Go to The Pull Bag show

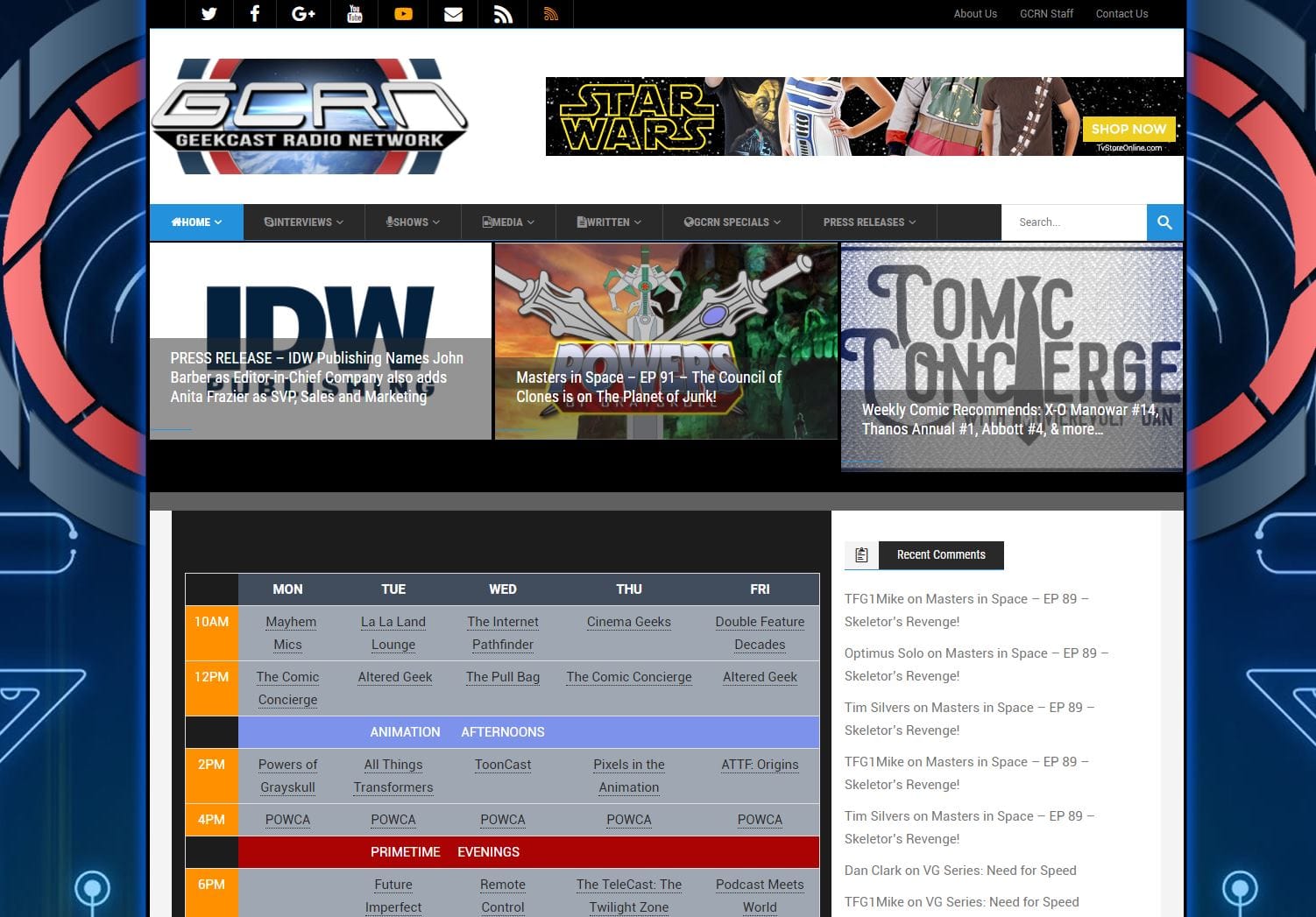click(503, 677)
